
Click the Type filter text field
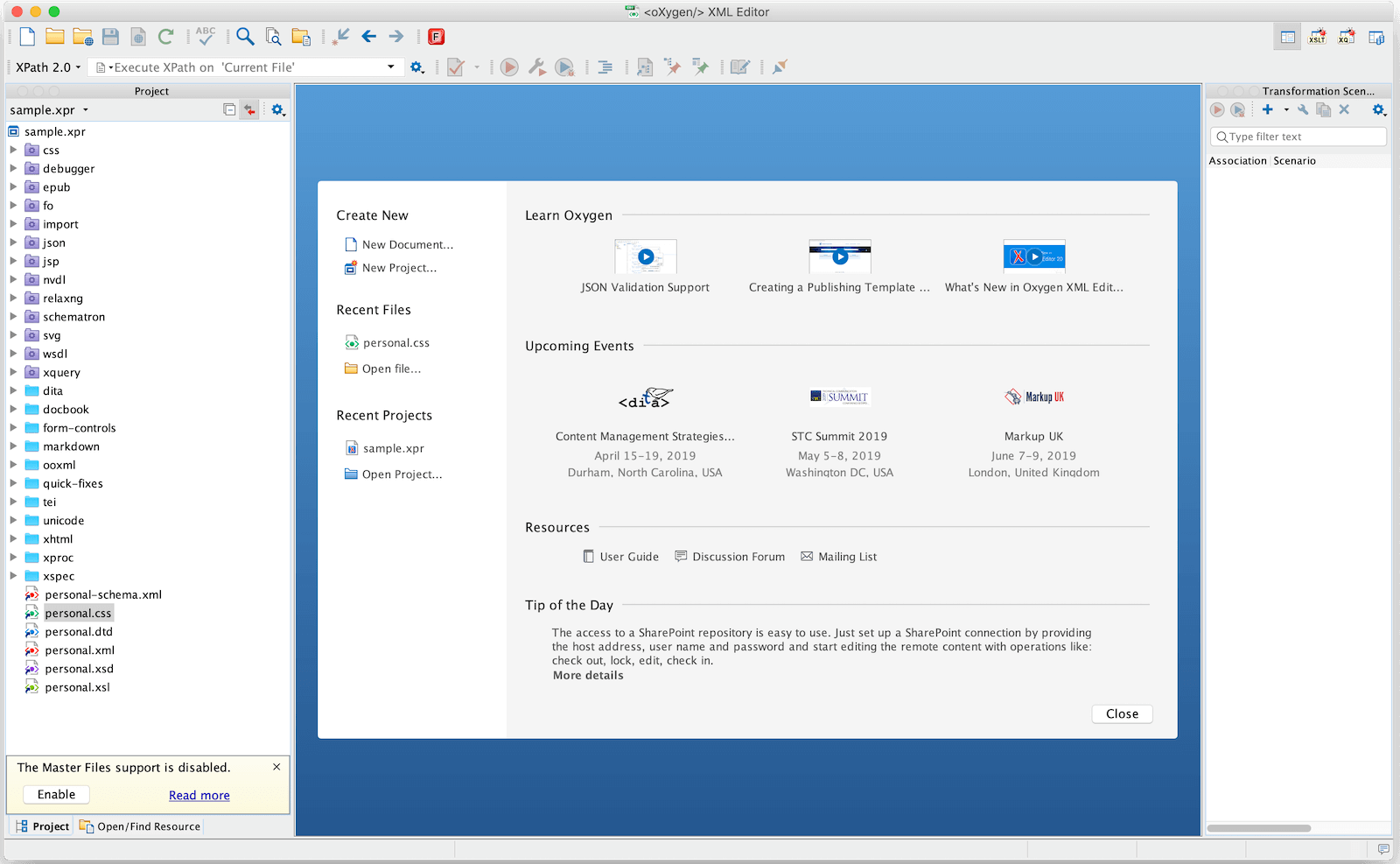[x=1298, y=137]
